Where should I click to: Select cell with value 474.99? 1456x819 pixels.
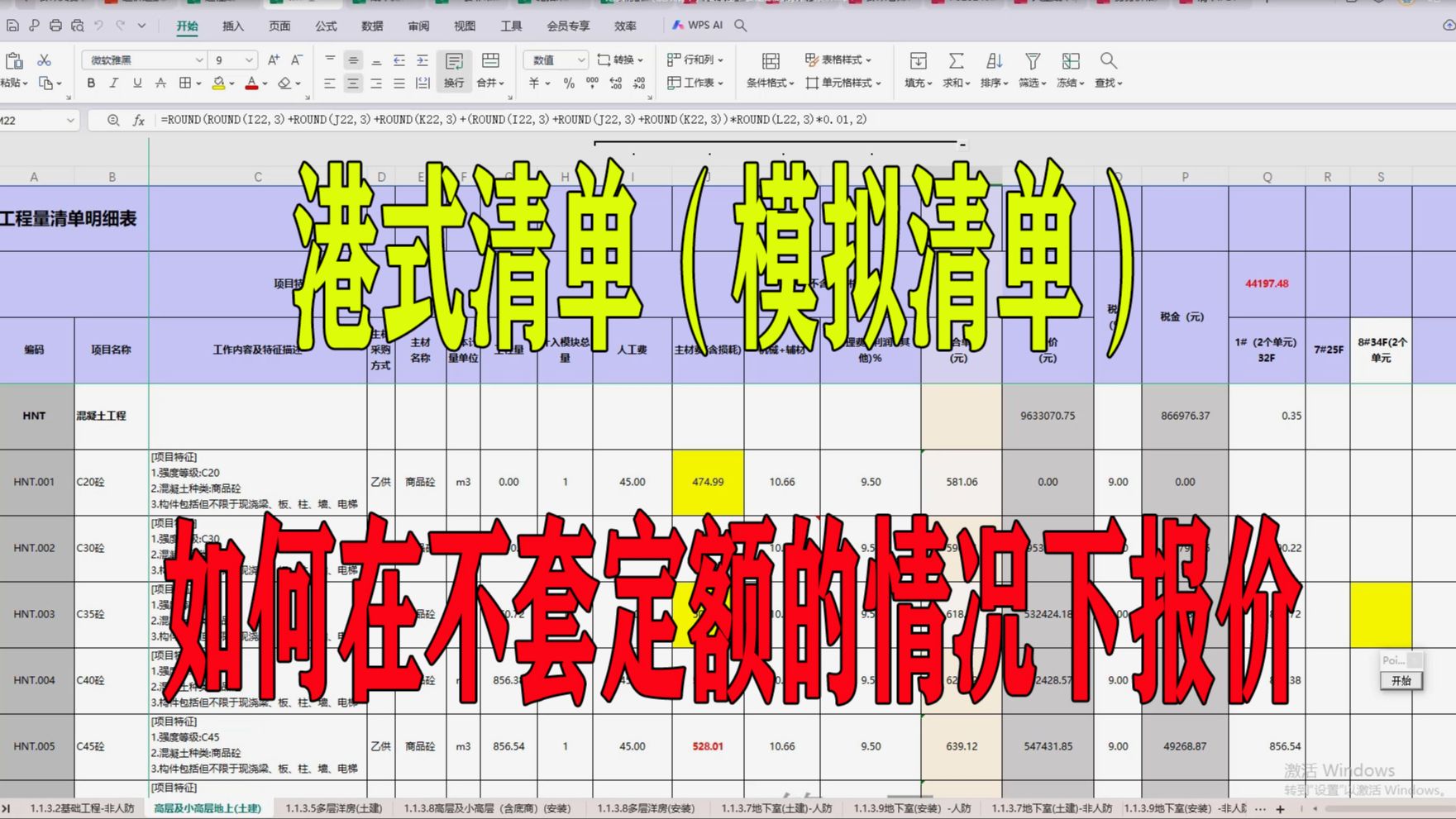pos(708,482)
